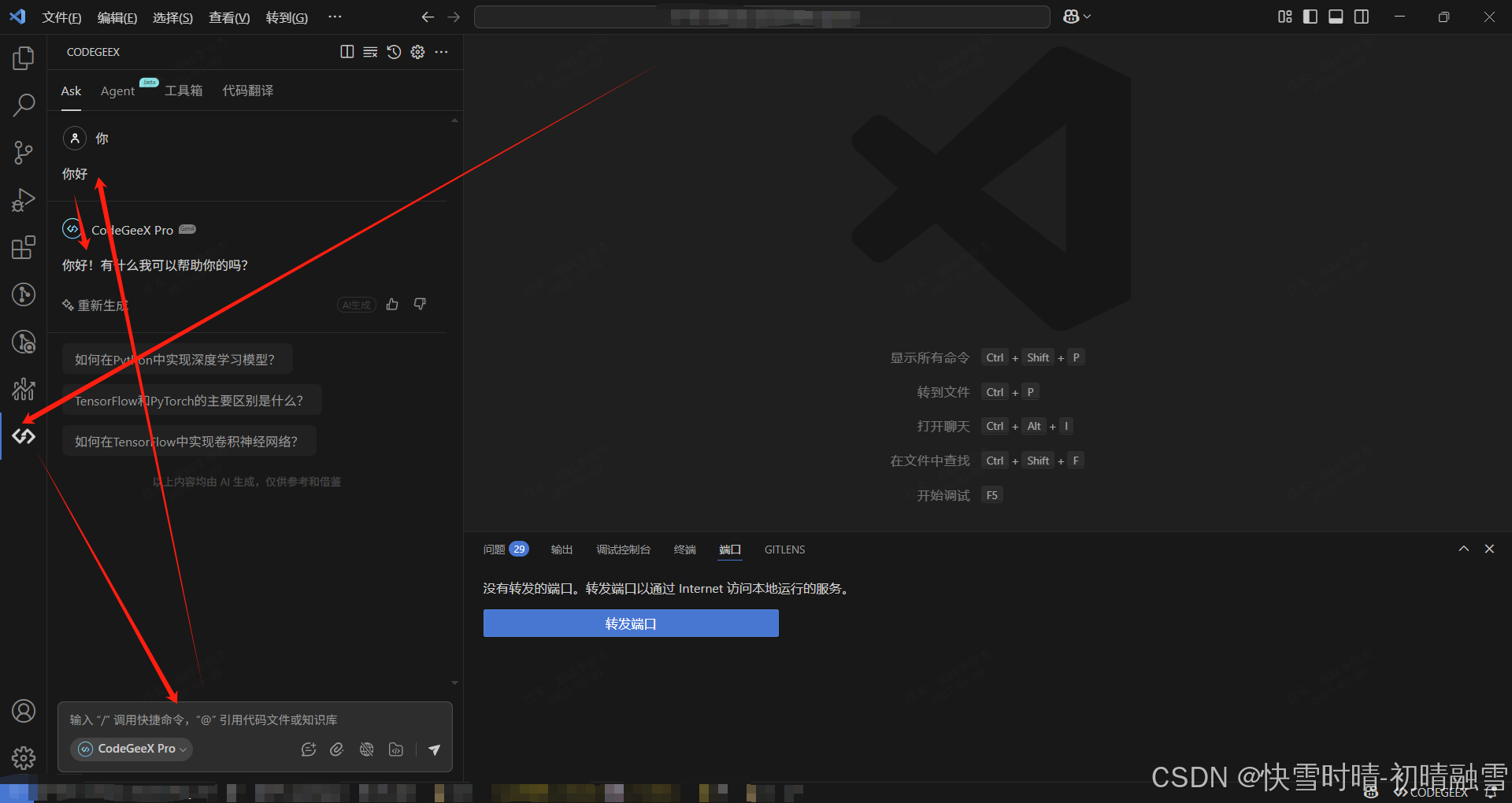Click the chat scrollbar up arrow
Image resolution: width=1512 pixels, height=803 pixels.
[454, 120]
